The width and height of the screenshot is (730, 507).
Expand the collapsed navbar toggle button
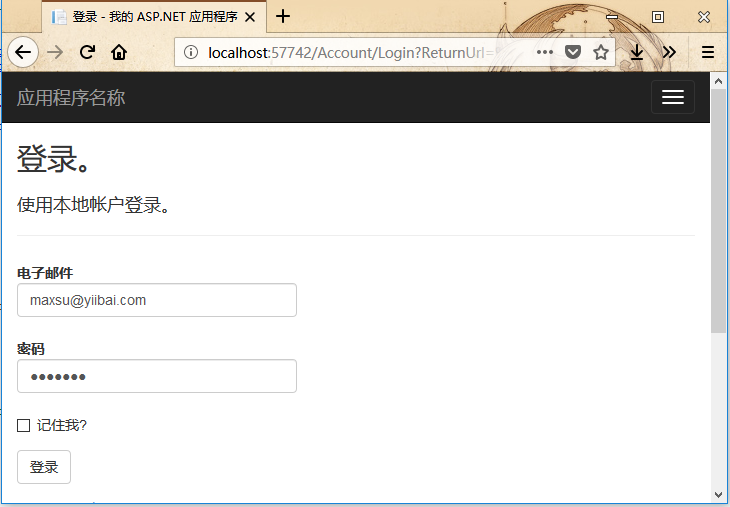coord(672,97)
